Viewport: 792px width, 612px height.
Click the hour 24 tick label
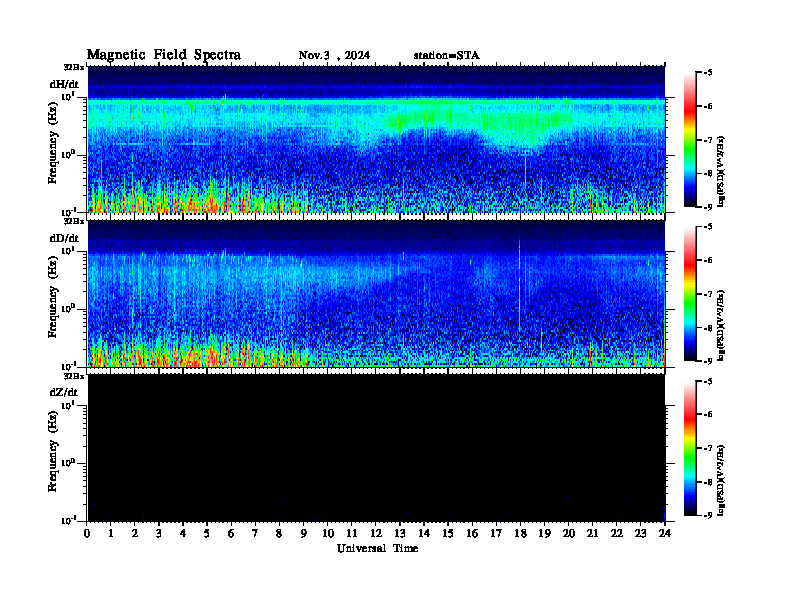tap(665, 533)
